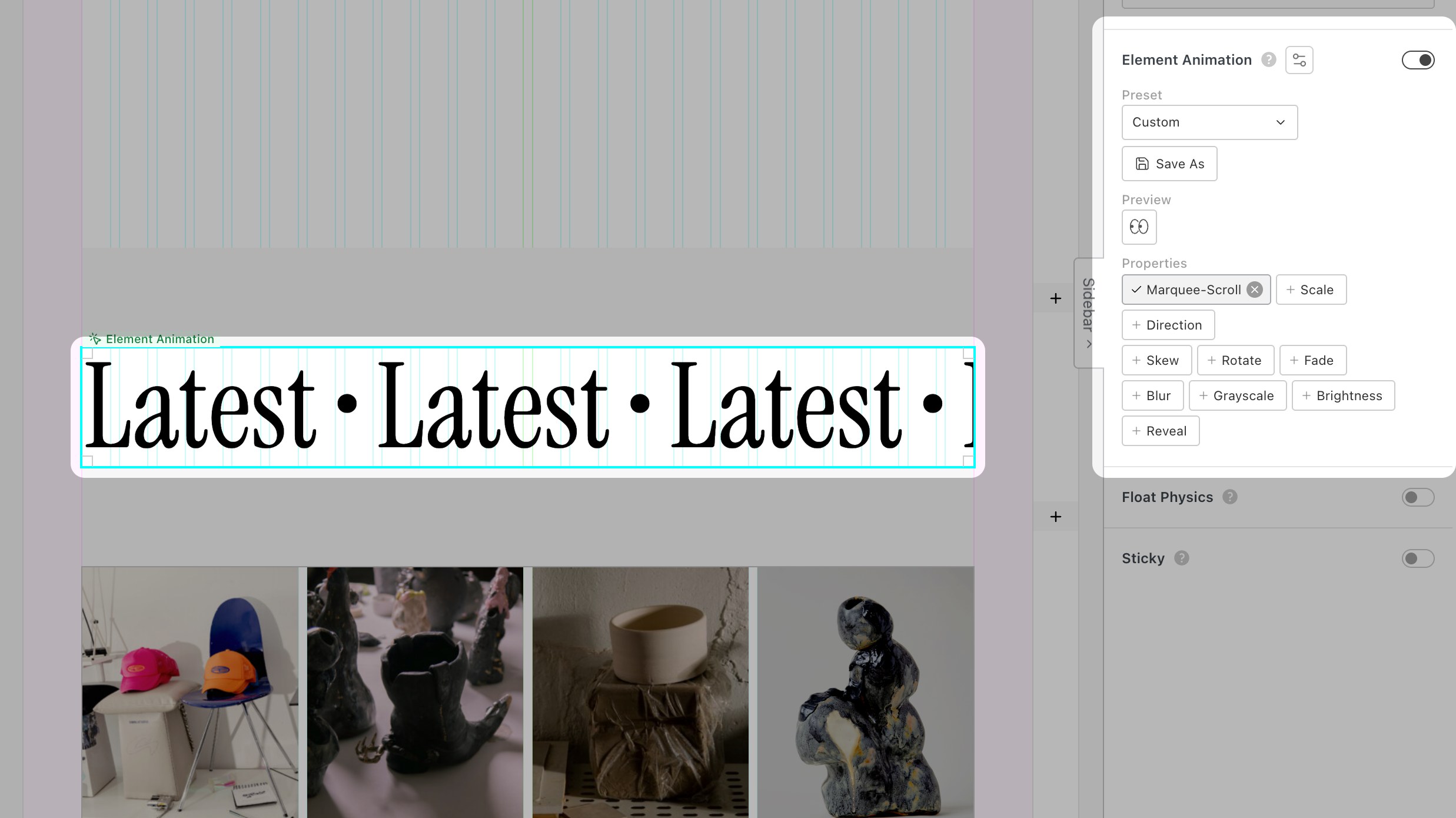Viewport: 1456px width, 818px height.
Task: Open the Preset Custom dropdown
Action: [1209, 122]
